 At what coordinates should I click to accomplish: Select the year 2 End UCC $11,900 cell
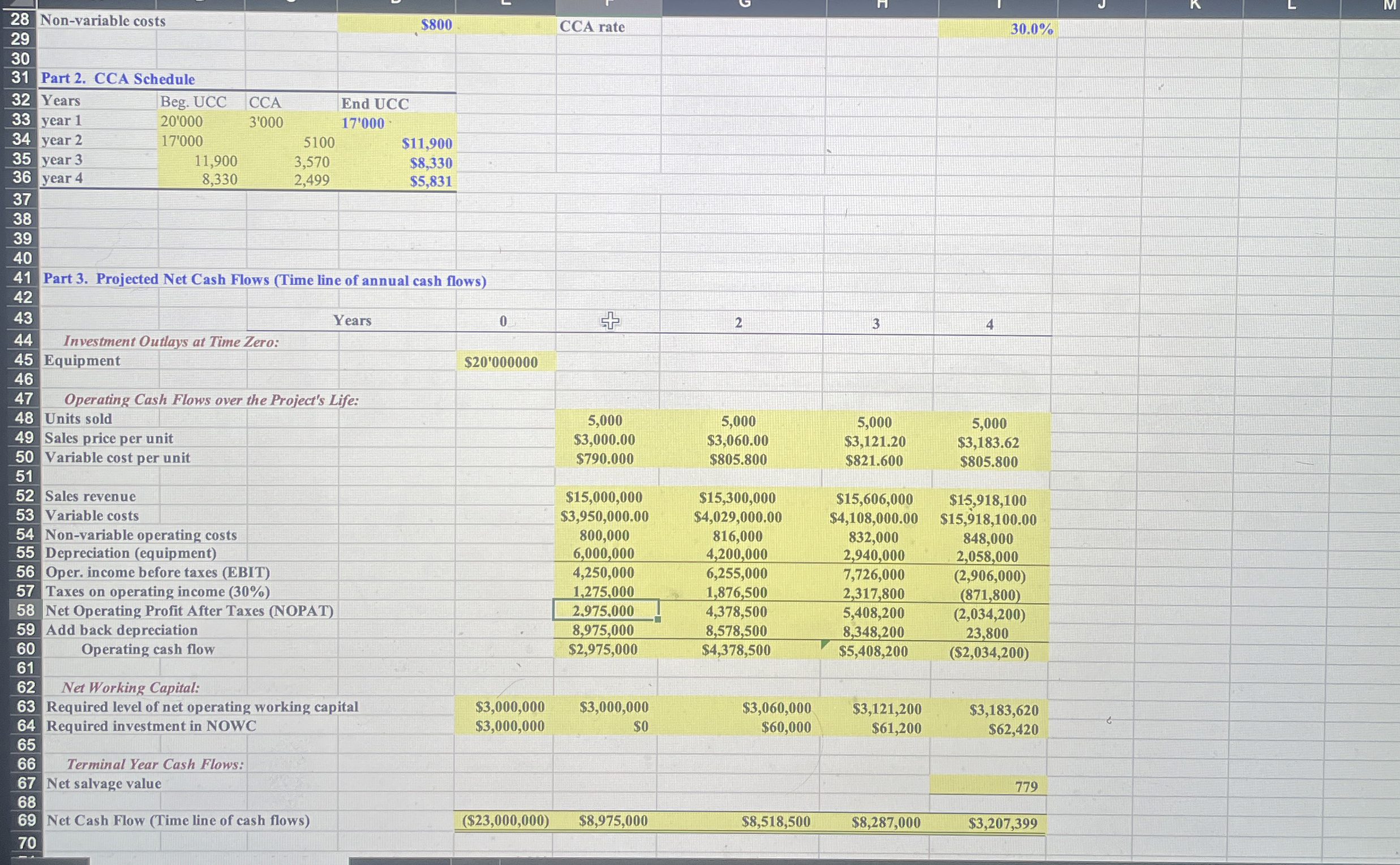[x=427, y=143]
